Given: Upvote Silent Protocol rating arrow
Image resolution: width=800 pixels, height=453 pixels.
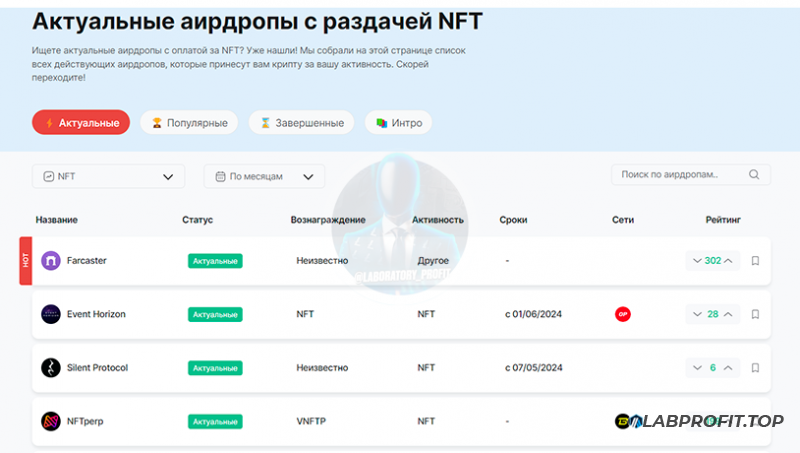Looking at the screenshot, I should [x=729, y=368].
